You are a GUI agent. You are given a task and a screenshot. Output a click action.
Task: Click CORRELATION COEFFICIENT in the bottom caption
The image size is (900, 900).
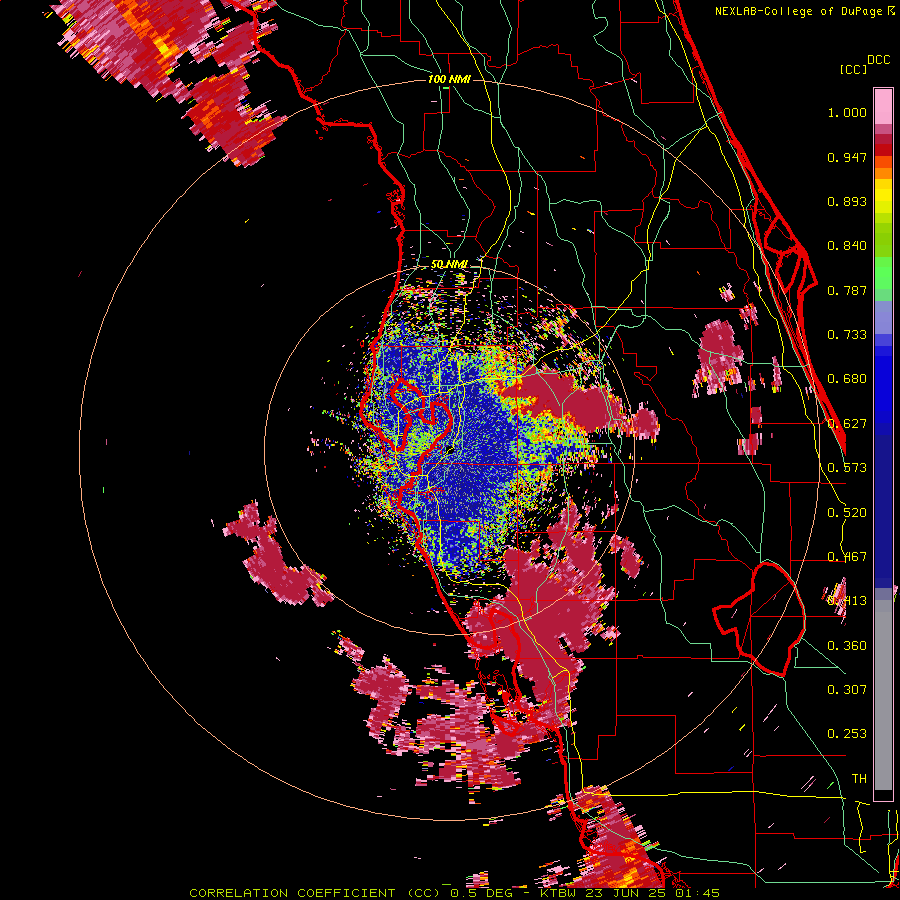[292, 893]
